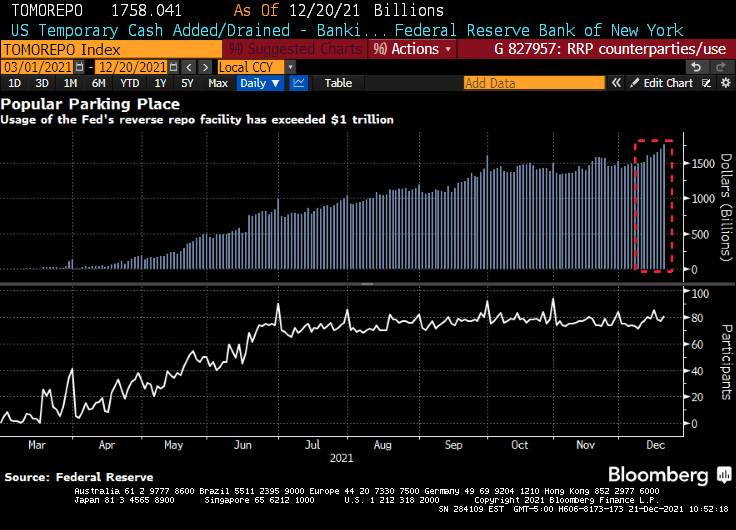This screenshot has height=530, width=736.
Task: Switch to the Table view
Action: point(338,83)
